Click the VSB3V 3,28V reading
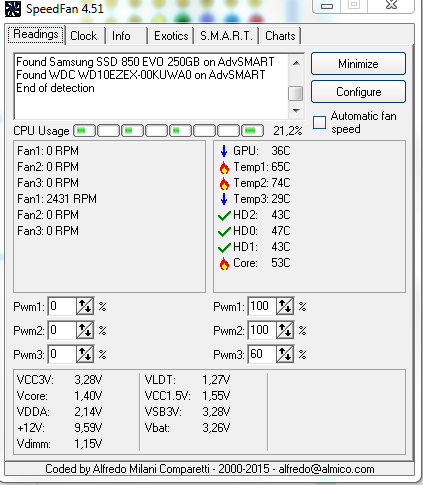This screenshot has height=485, width=423. click(x=187, y=412)
